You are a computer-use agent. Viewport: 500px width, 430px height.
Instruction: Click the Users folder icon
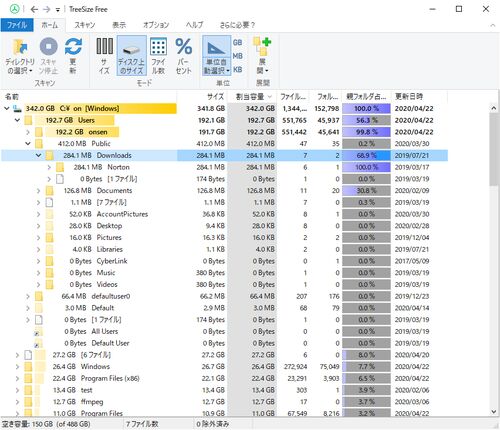click(x=28, y=120)
